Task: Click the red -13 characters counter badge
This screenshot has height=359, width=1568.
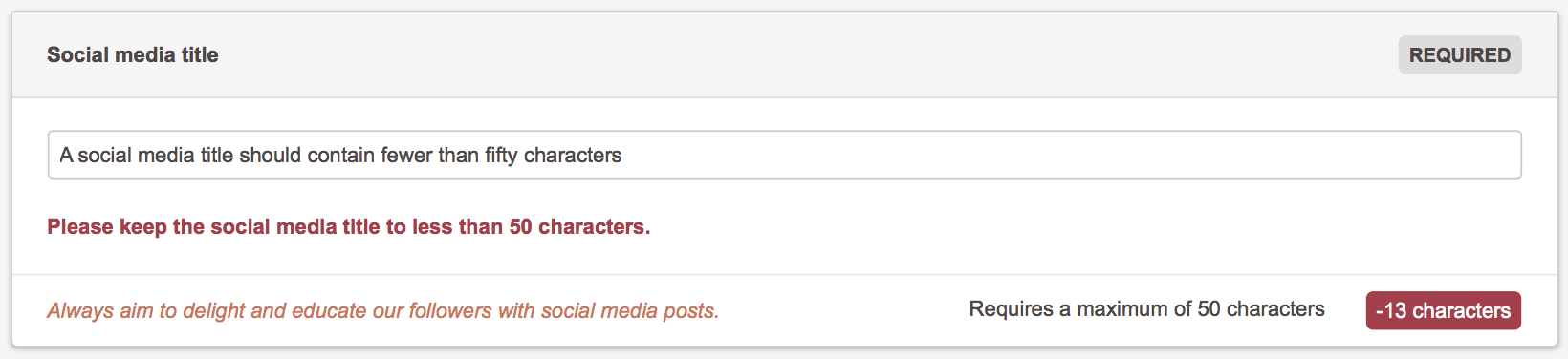Action: [1443, 310]
